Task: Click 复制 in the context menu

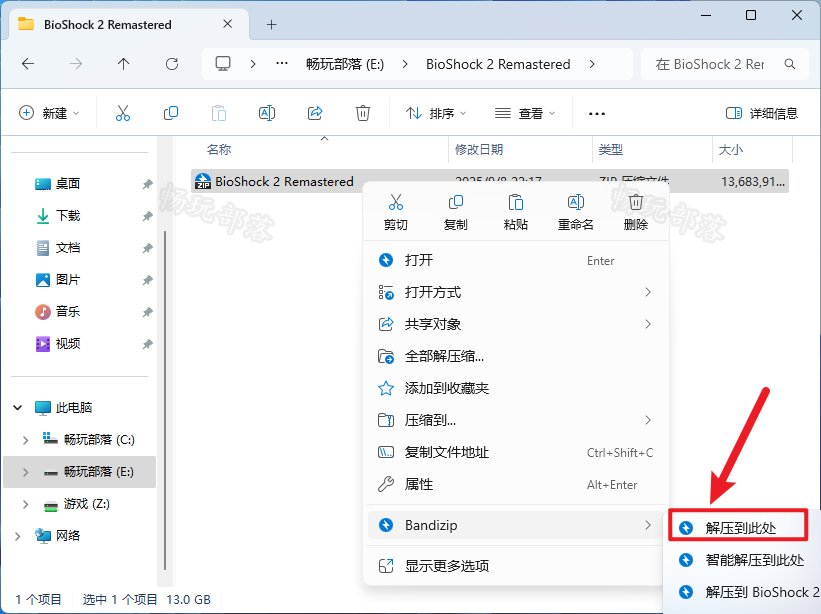Action: 455,213
